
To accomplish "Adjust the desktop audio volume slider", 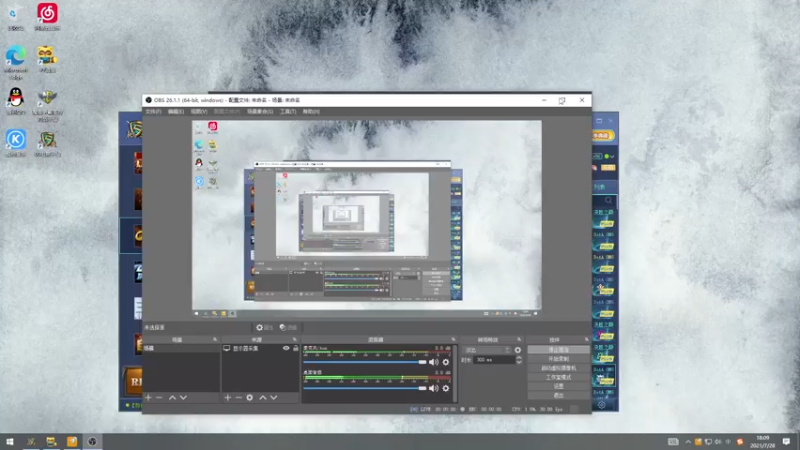I will (x=365, y=388).
